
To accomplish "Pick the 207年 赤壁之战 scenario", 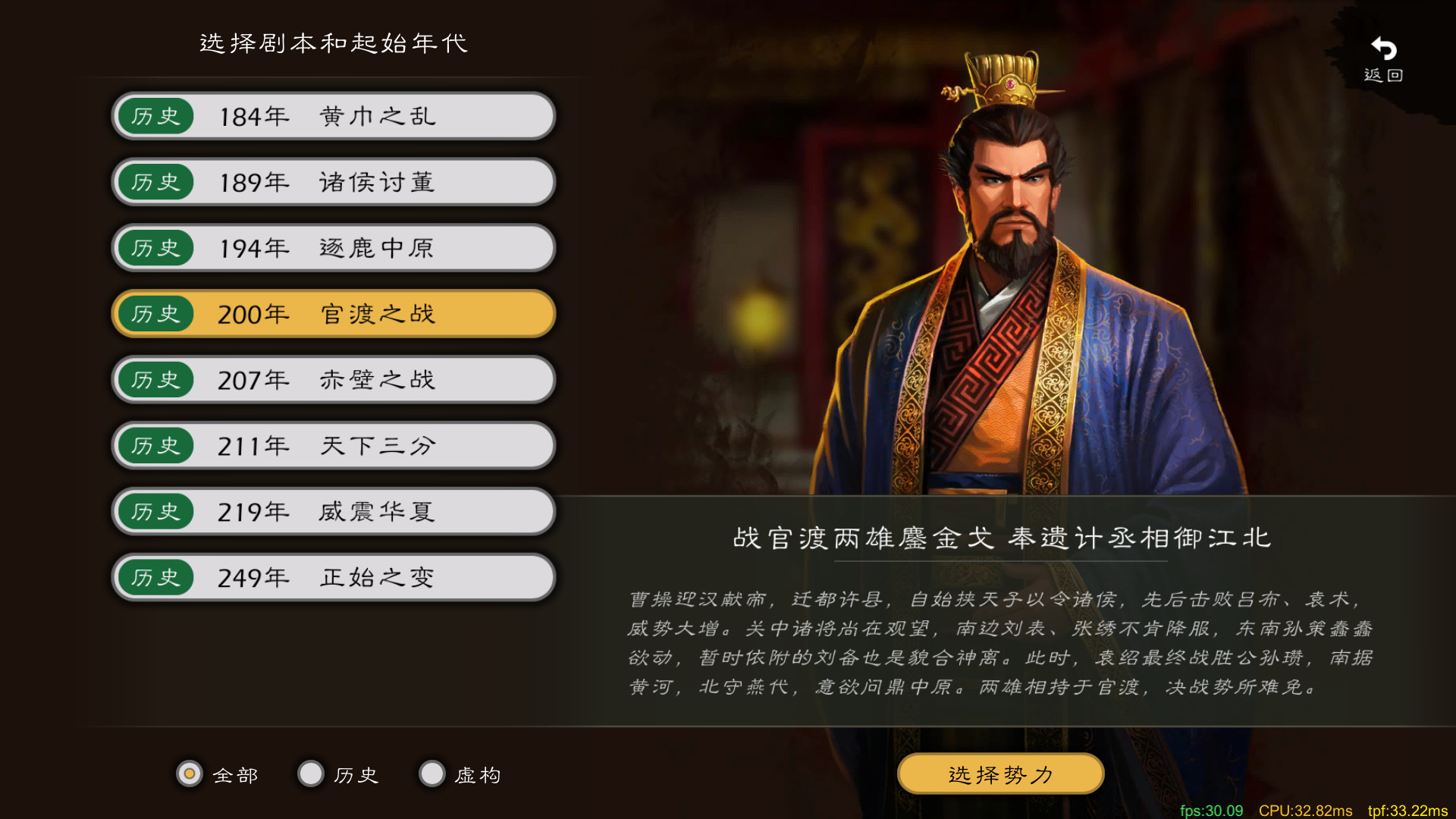I will click(x=334, y=380).
